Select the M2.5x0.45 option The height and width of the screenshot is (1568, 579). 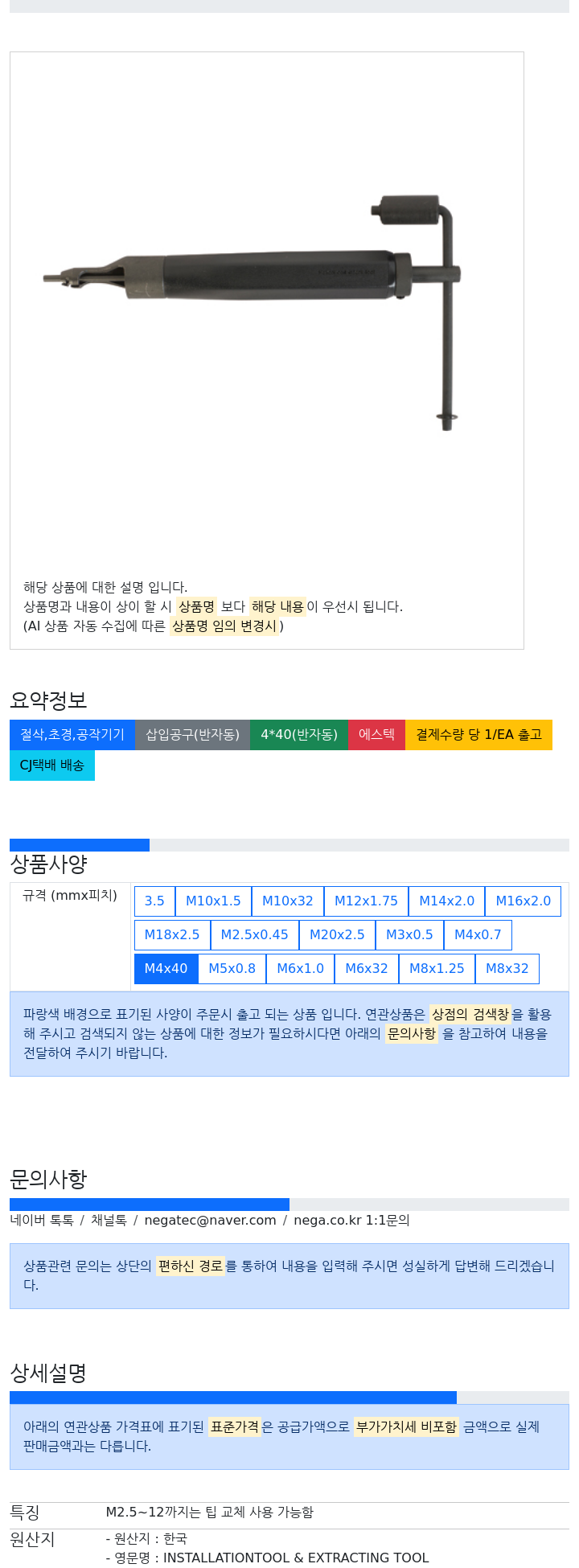[x=254, y=934]
